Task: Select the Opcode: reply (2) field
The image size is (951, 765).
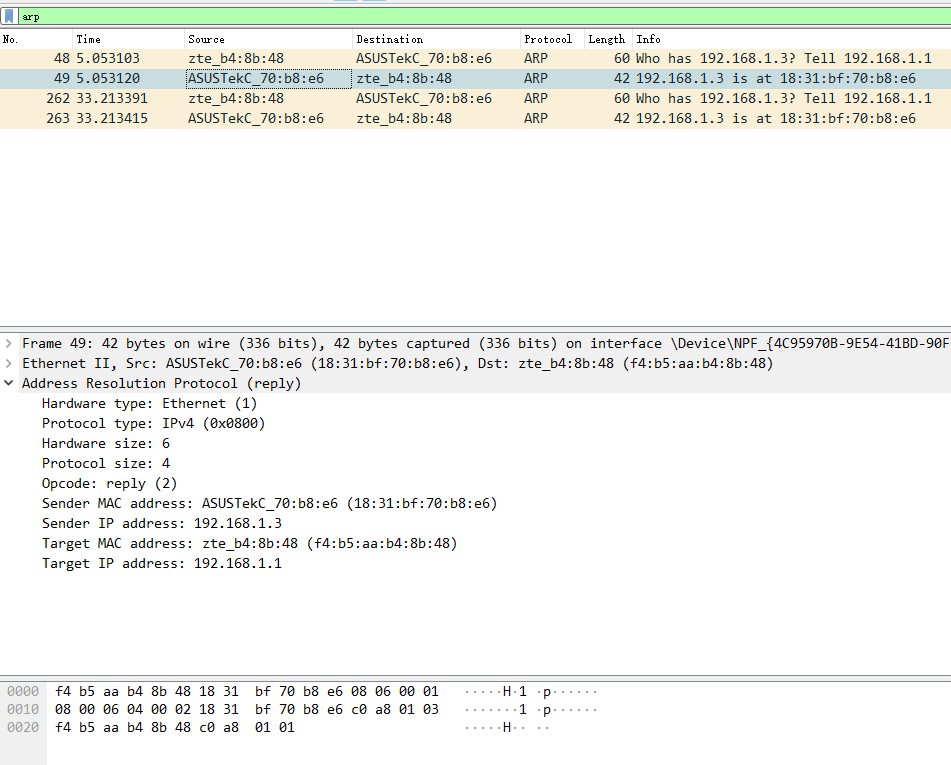Action: click(109, 483)
